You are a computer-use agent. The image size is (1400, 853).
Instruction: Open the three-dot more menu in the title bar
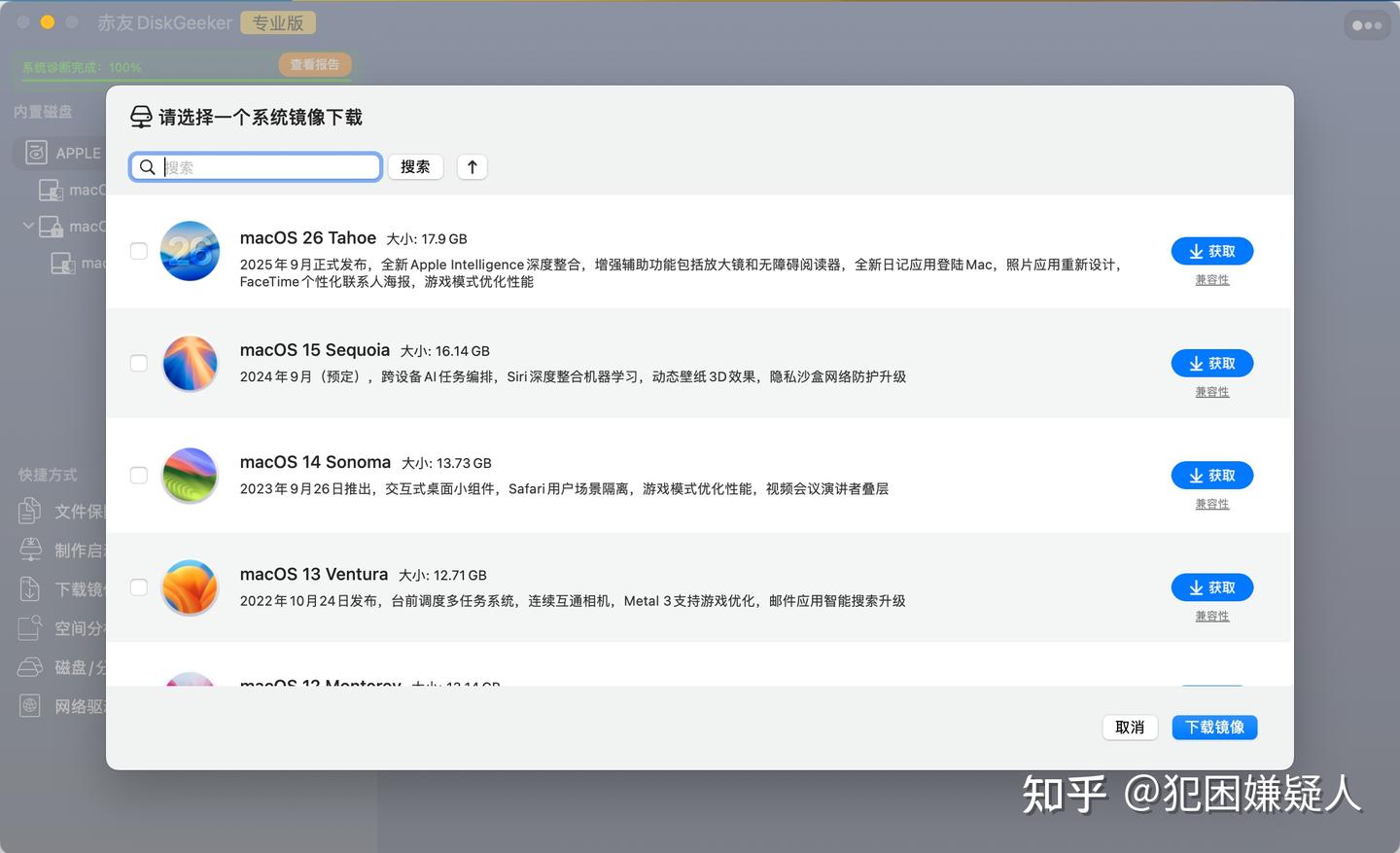pos(1367,25)
